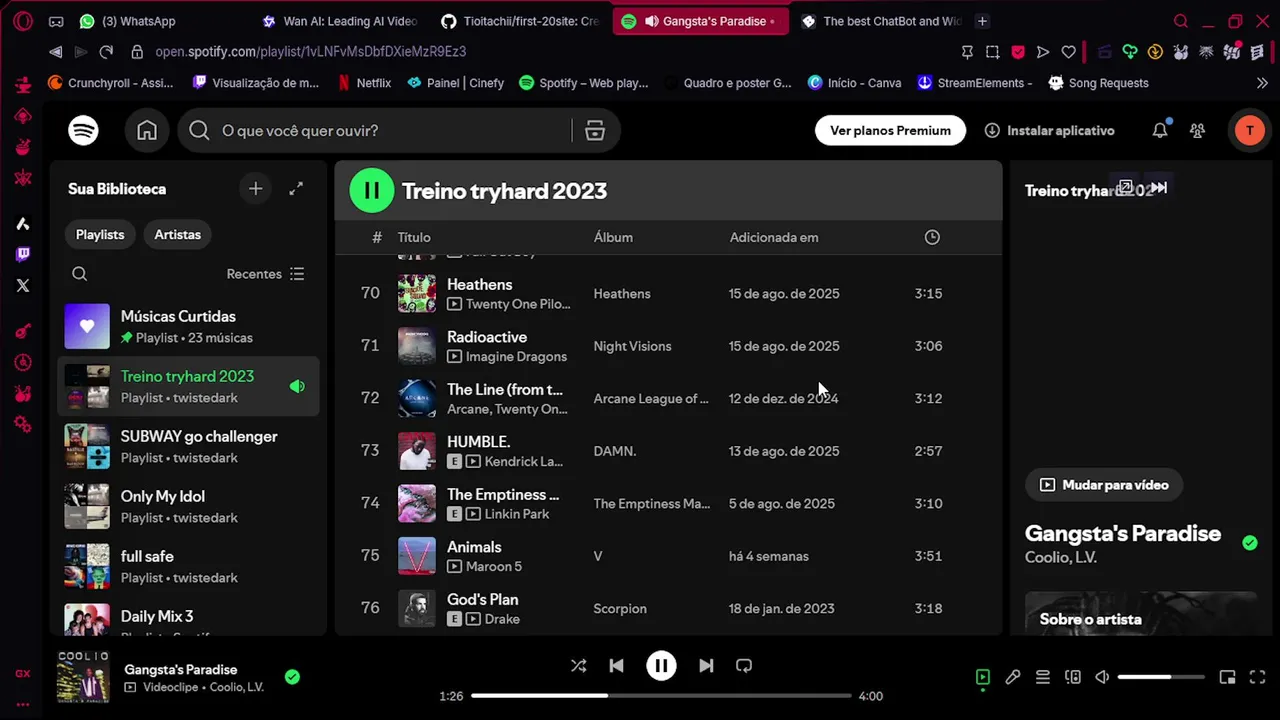Open Twitch in the Opera sidebar

pos(23,255)
